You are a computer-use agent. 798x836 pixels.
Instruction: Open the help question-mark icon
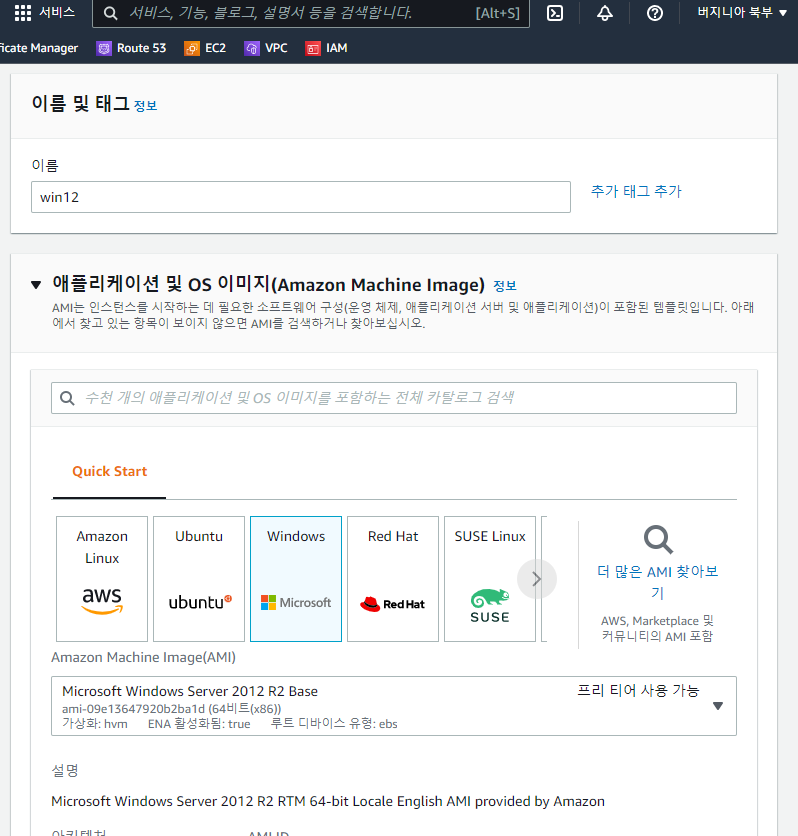(655, 13)
